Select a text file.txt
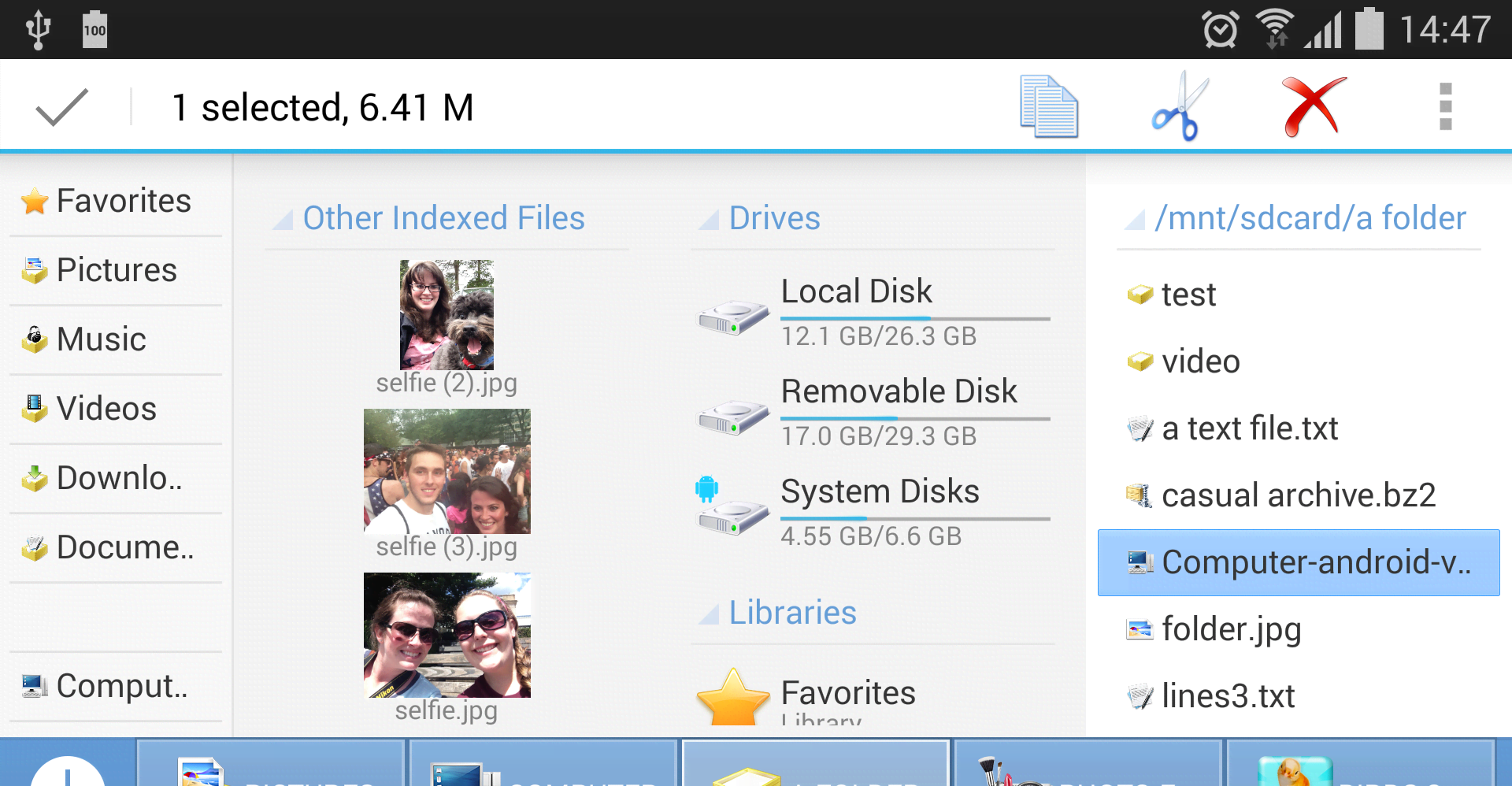The width and height of the screenshot is (1512, 786). 1299,428
